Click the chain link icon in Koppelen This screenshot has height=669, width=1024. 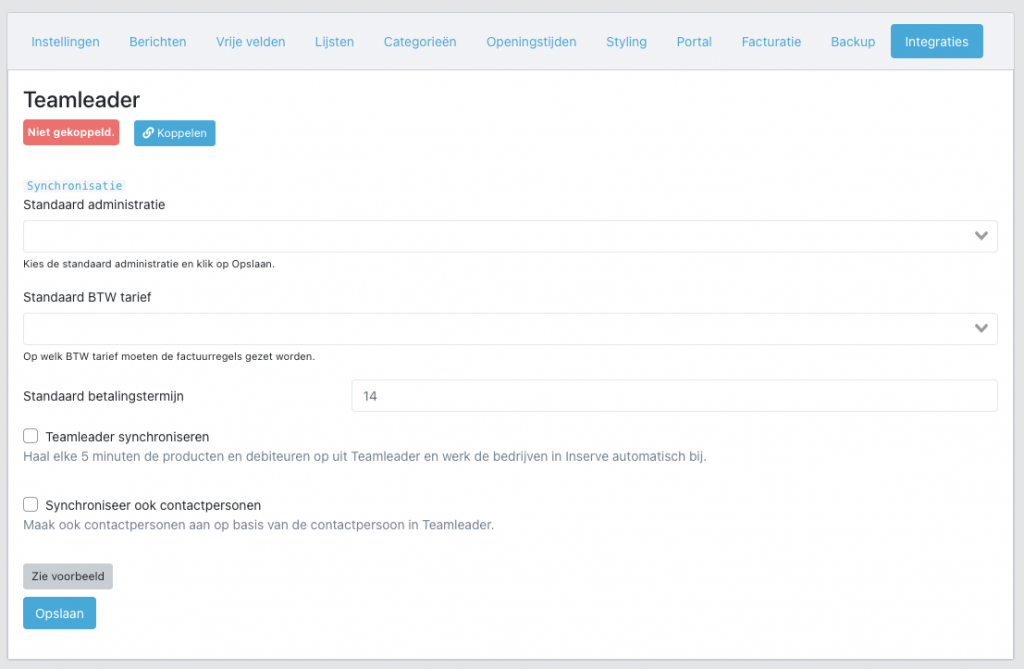pos(148,133)
